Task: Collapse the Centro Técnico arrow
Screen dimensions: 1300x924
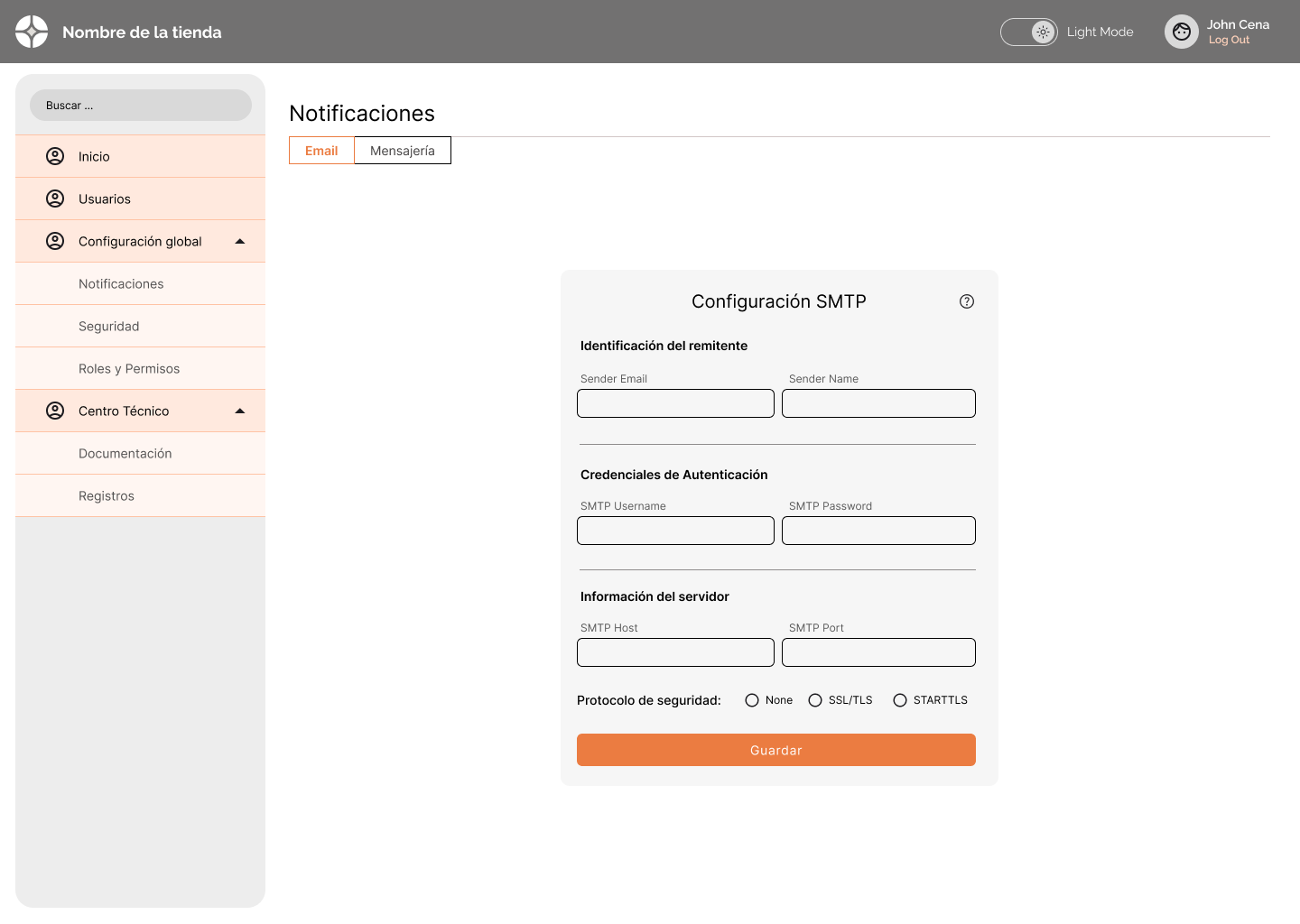Action: tap(240, 411)
